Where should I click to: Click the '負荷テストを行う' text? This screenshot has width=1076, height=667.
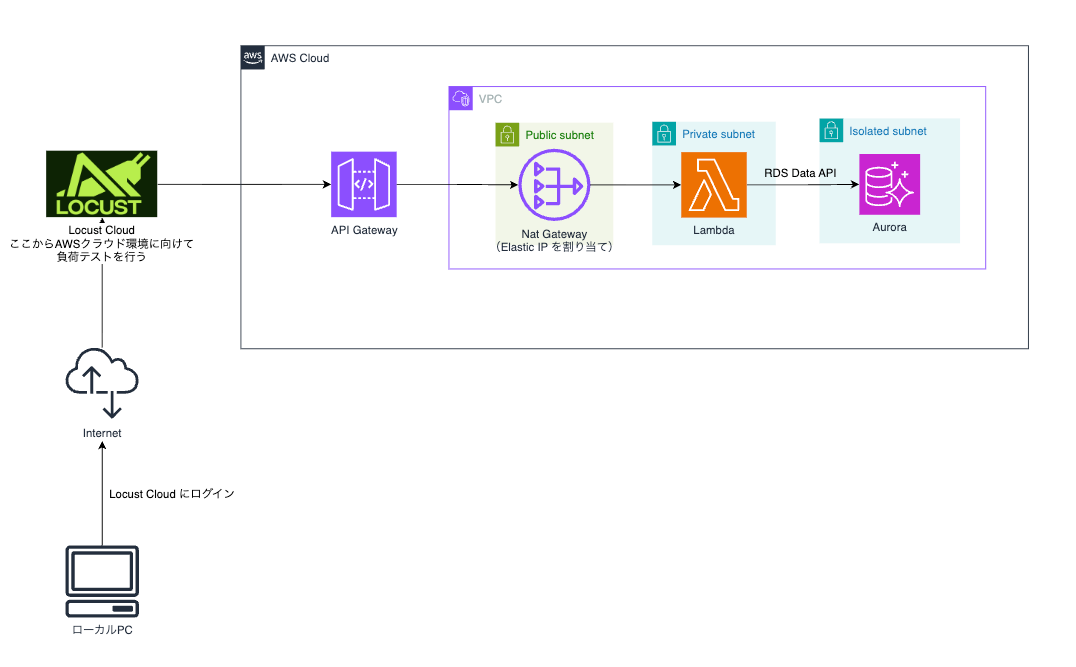click(x=102, y=257)
